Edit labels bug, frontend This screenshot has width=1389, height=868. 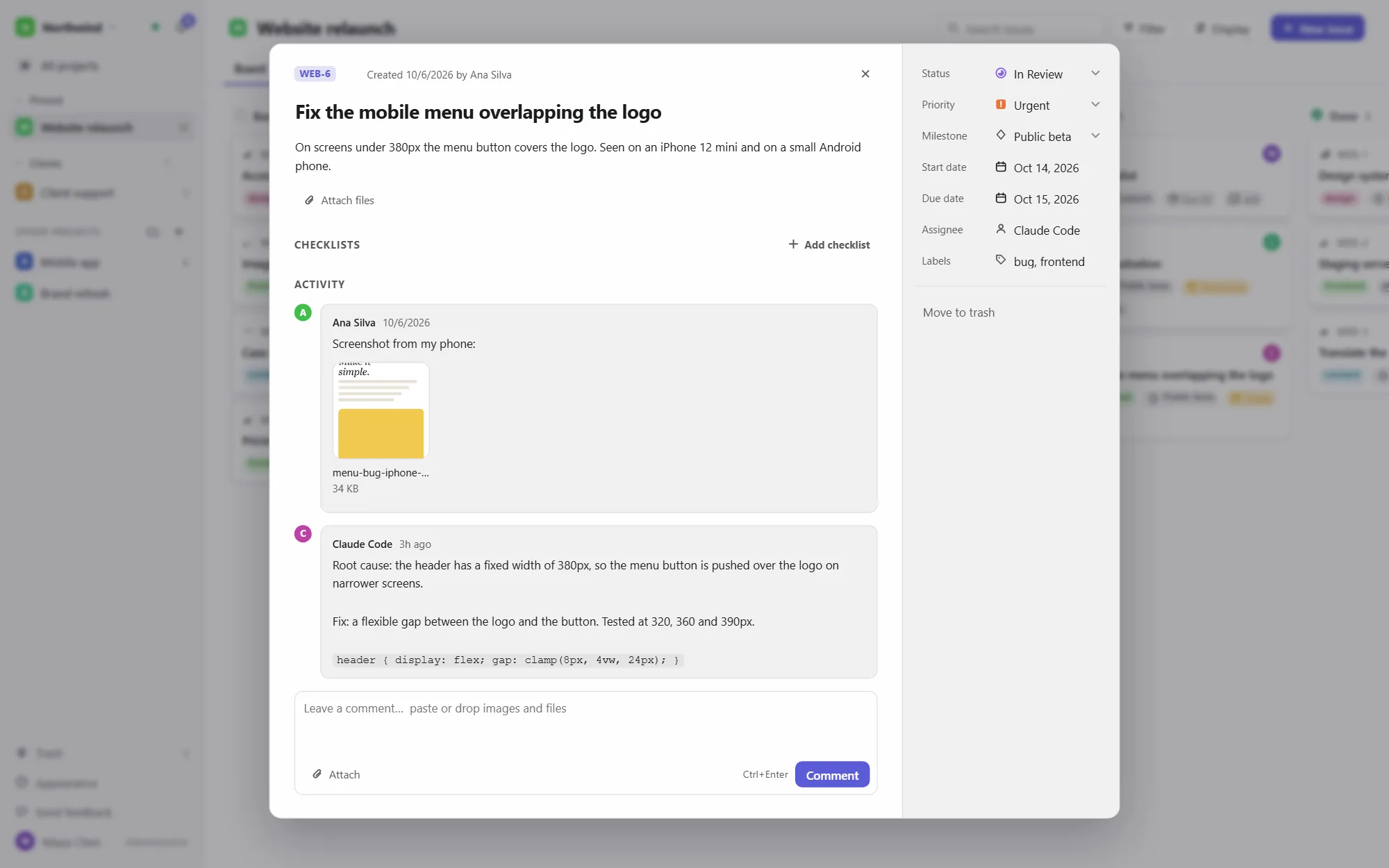click(1049, 262)
